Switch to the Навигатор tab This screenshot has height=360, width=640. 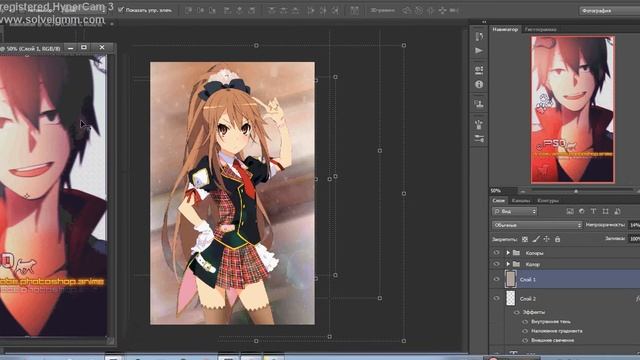[x=505, y=29]
